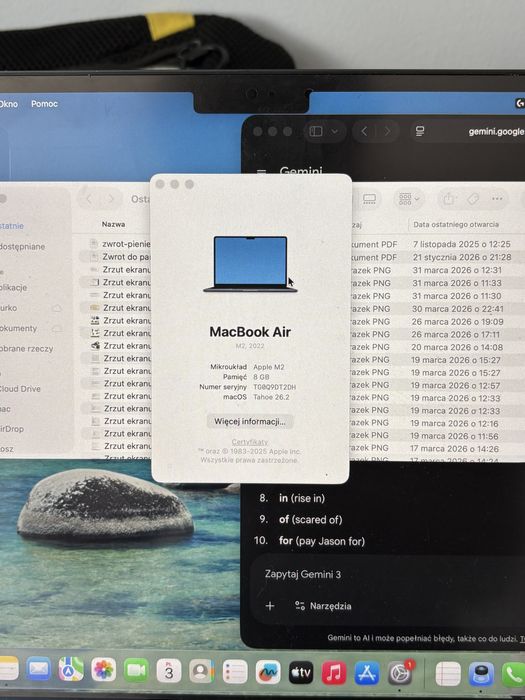Image resolution: width=525 pixels, height=700 pixels.
Task: Open the Calendar icon showing 3
Action: [169, 671]
